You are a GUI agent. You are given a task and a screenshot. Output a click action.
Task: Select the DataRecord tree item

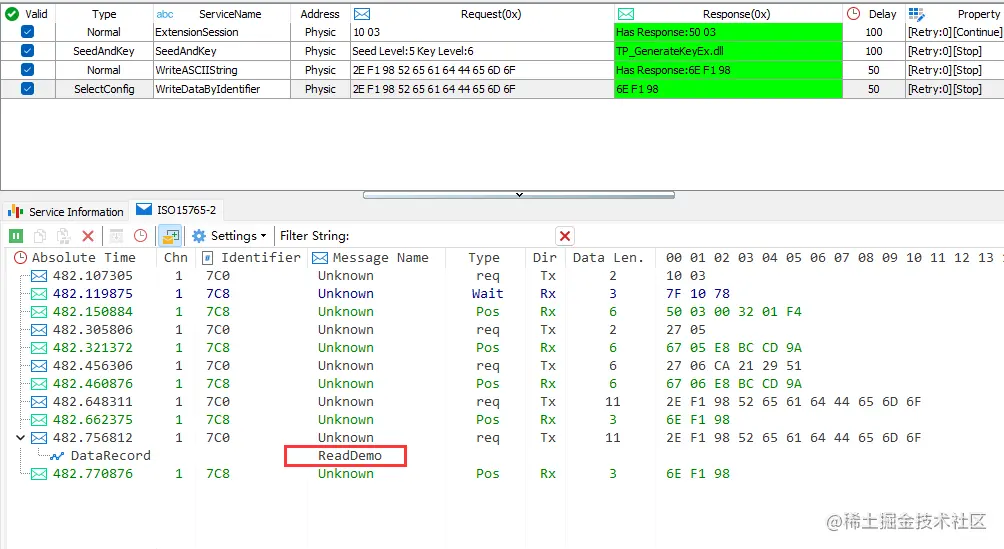pos(110,456)
